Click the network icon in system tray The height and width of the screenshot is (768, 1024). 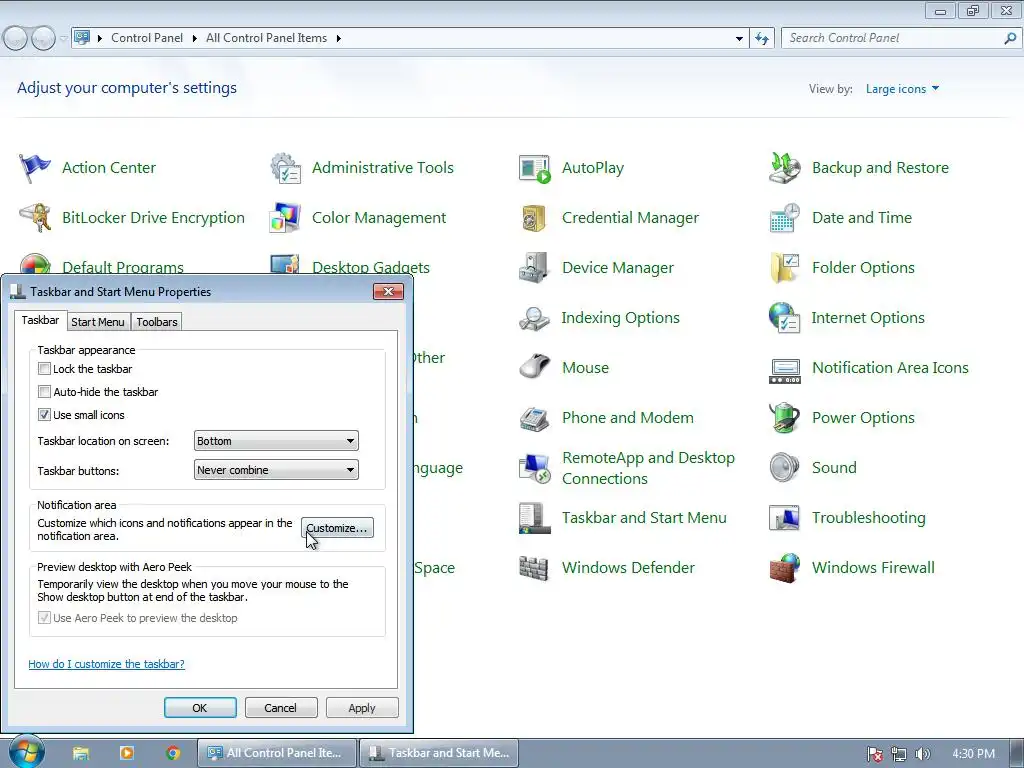point(899,754)
